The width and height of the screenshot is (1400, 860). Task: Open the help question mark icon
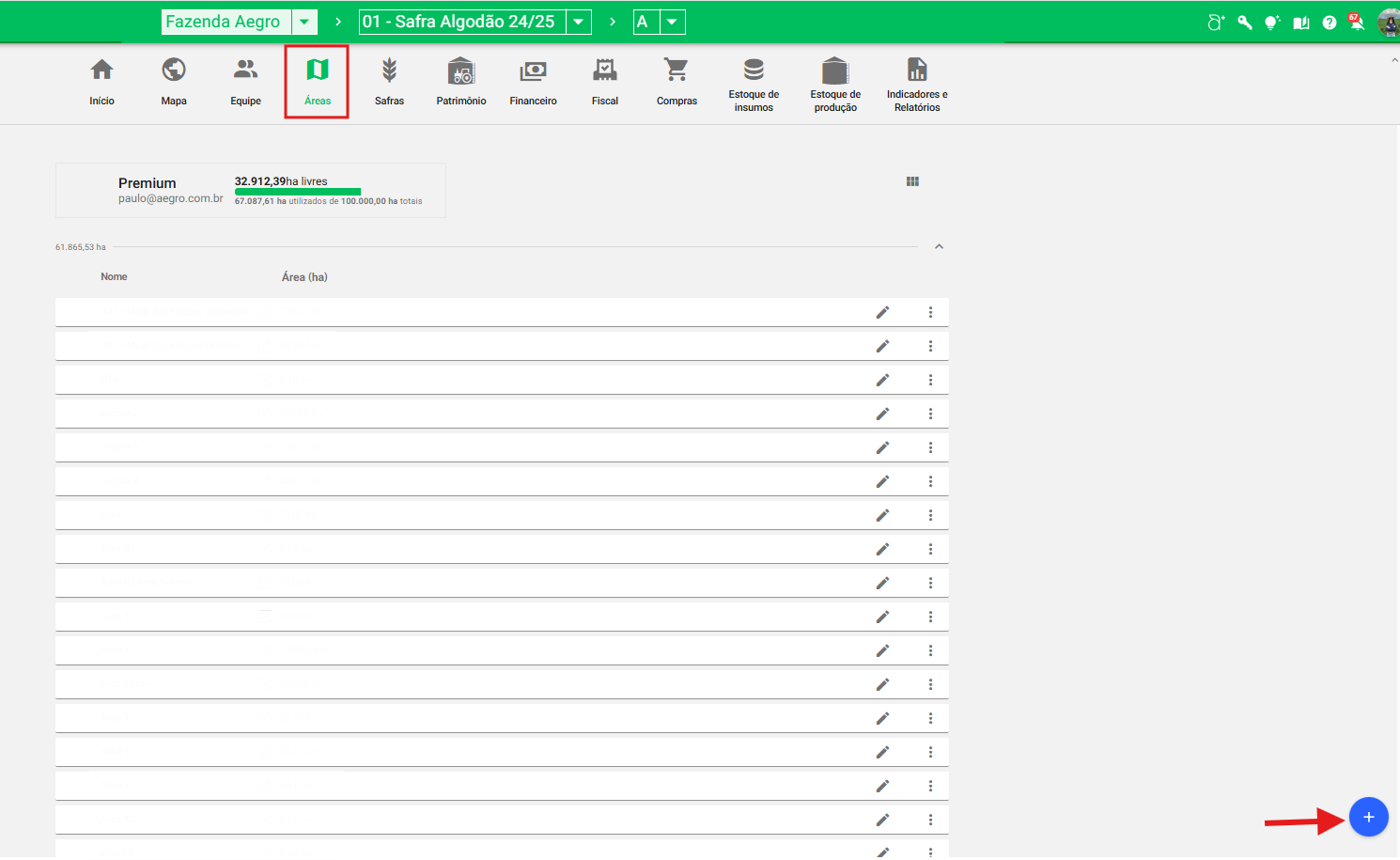point(1329,23)
